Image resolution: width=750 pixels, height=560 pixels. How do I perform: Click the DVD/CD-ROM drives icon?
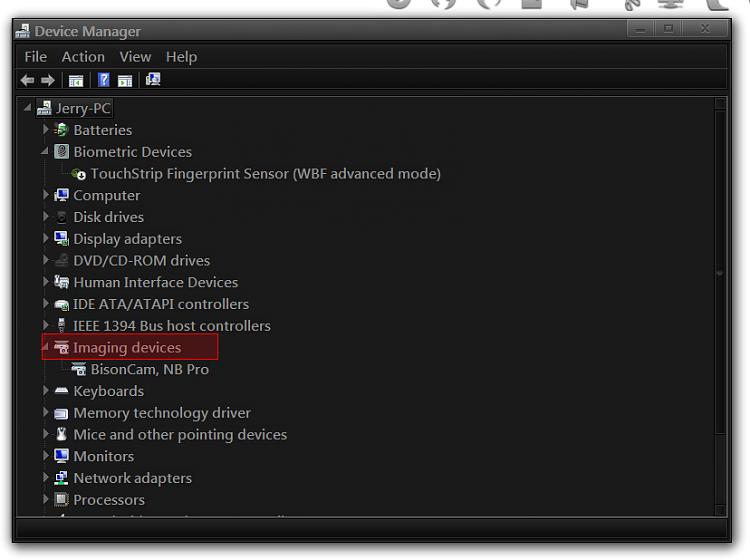tap(61, 261)
